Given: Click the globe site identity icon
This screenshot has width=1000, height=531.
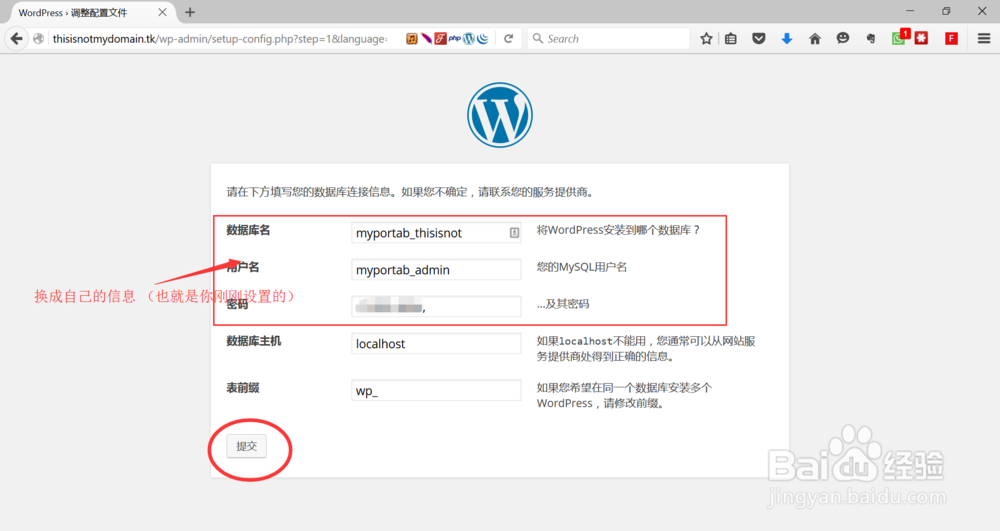Looking at the screenshot, I should coord(39,39).
